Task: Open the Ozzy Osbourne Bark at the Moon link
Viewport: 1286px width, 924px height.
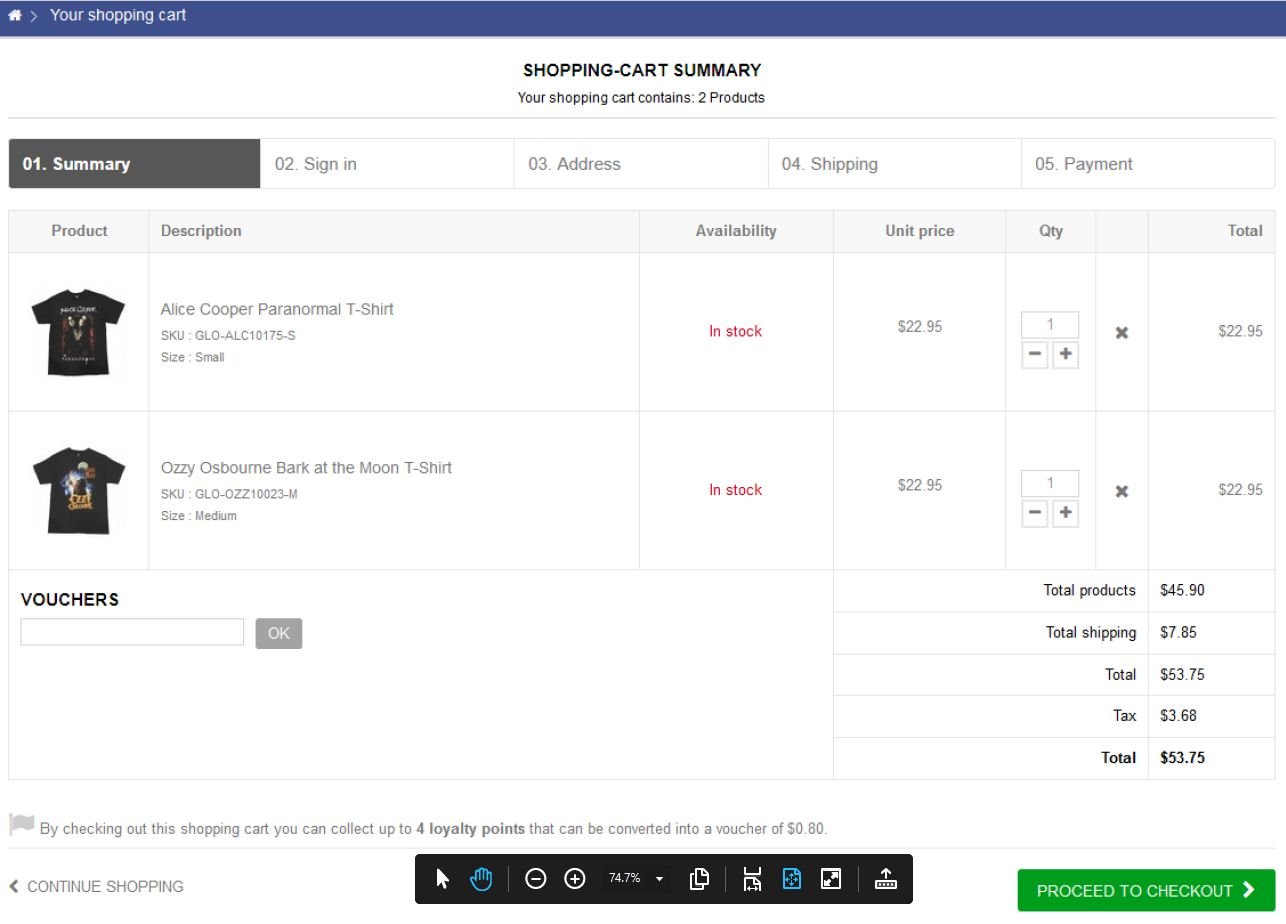Action: click(306, 468)
